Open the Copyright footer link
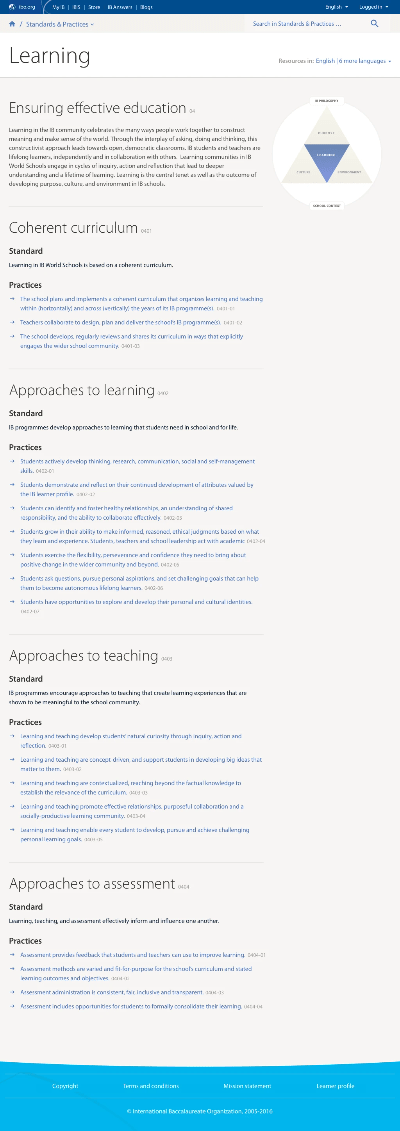Image resolution: width=400 pixels, height=1131 pixels. [x=65, y=1086]
